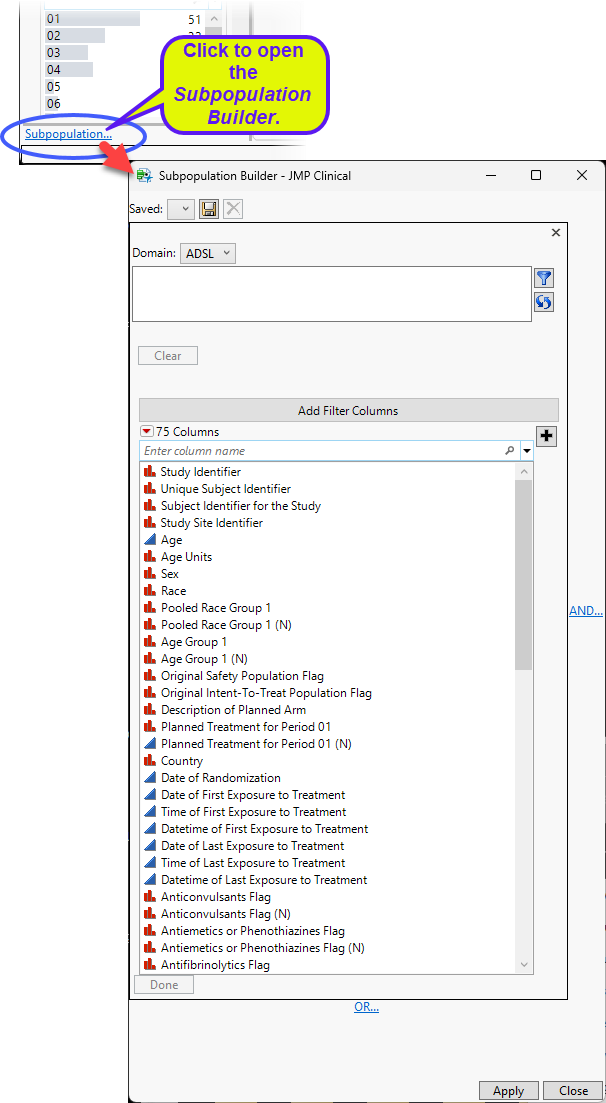606x1103 pixels.
Task: Open the column search options arrow
Action: (x=527, y=452)
